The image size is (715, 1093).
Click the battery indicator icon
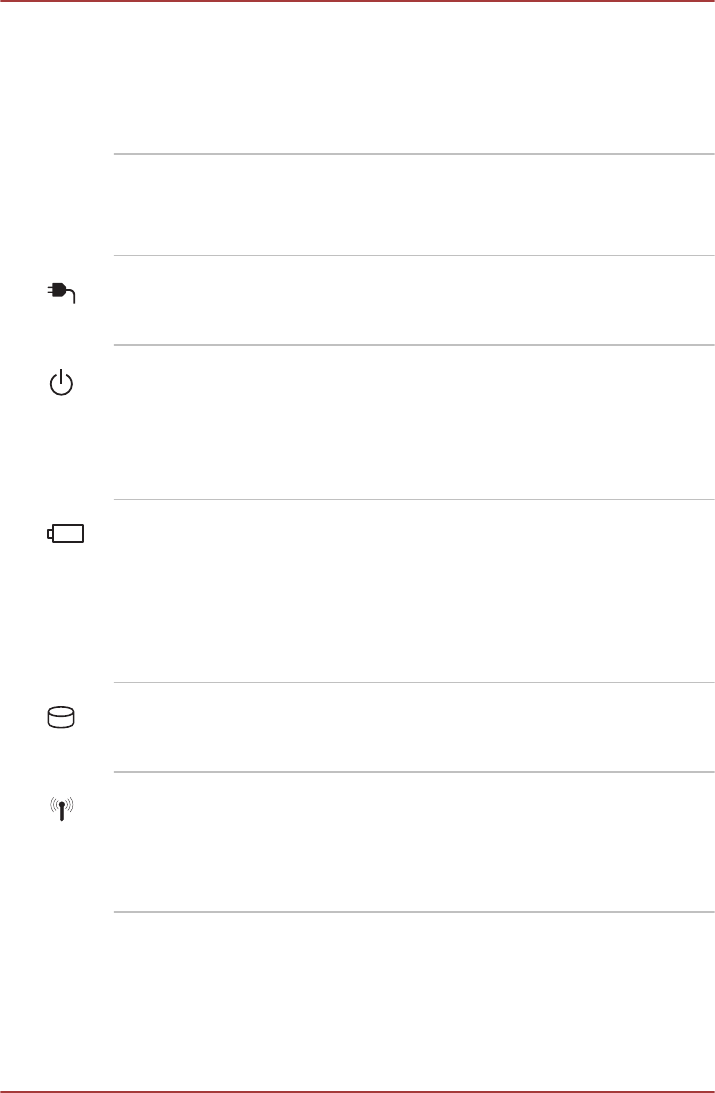[66, 535]
